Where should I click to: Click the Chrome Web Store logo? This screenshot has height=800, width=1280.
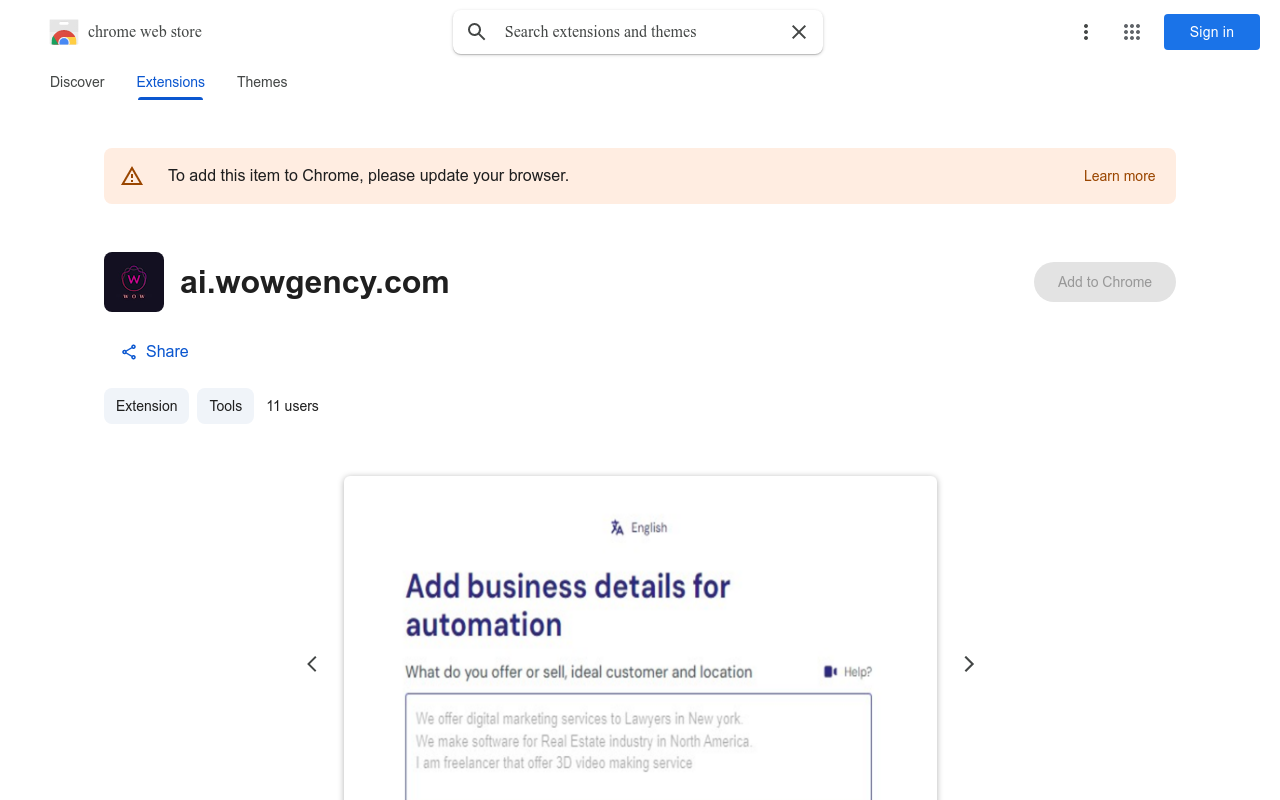[x=64, y=32]
